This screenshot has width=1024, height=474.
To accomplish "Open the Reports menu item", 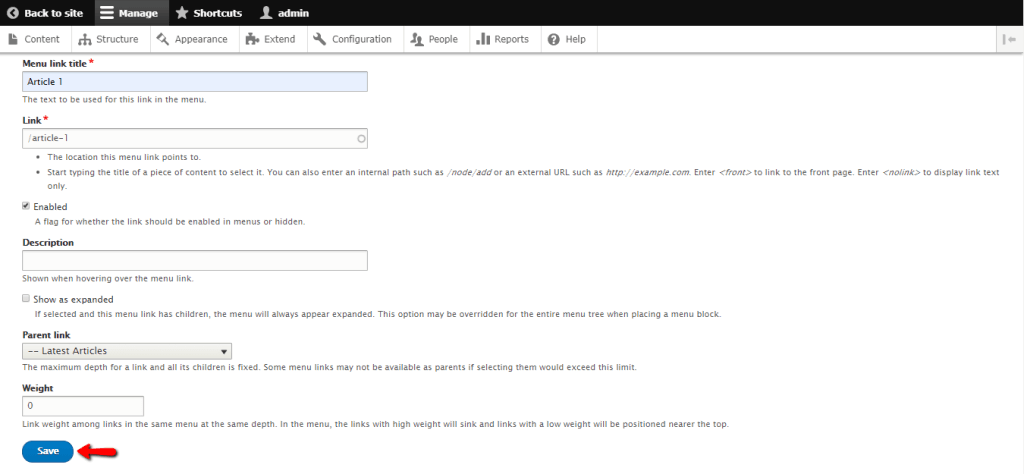I will pyautogui.click(x=503, y=39).
